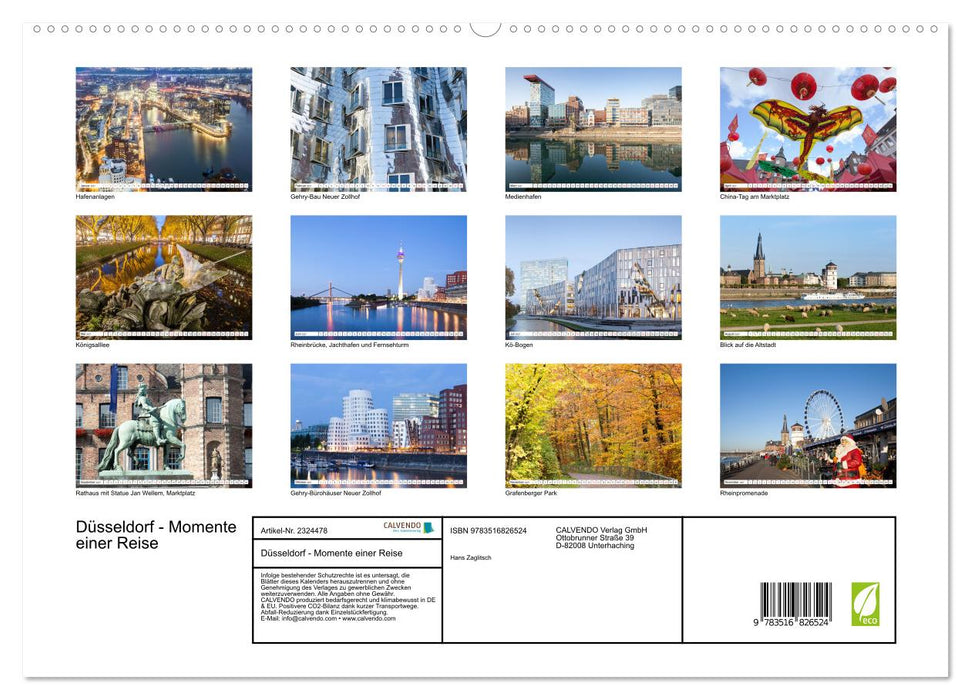Select the Blick auf die Altstadt photo
Viewport: 971px width, 700px height.
pos(808,277)
